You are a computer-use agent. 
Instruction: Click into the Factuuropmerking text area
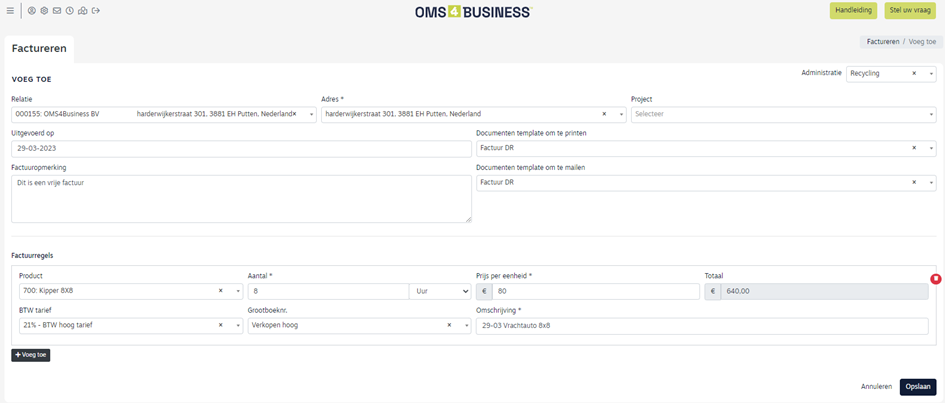(x=240, y=198)
